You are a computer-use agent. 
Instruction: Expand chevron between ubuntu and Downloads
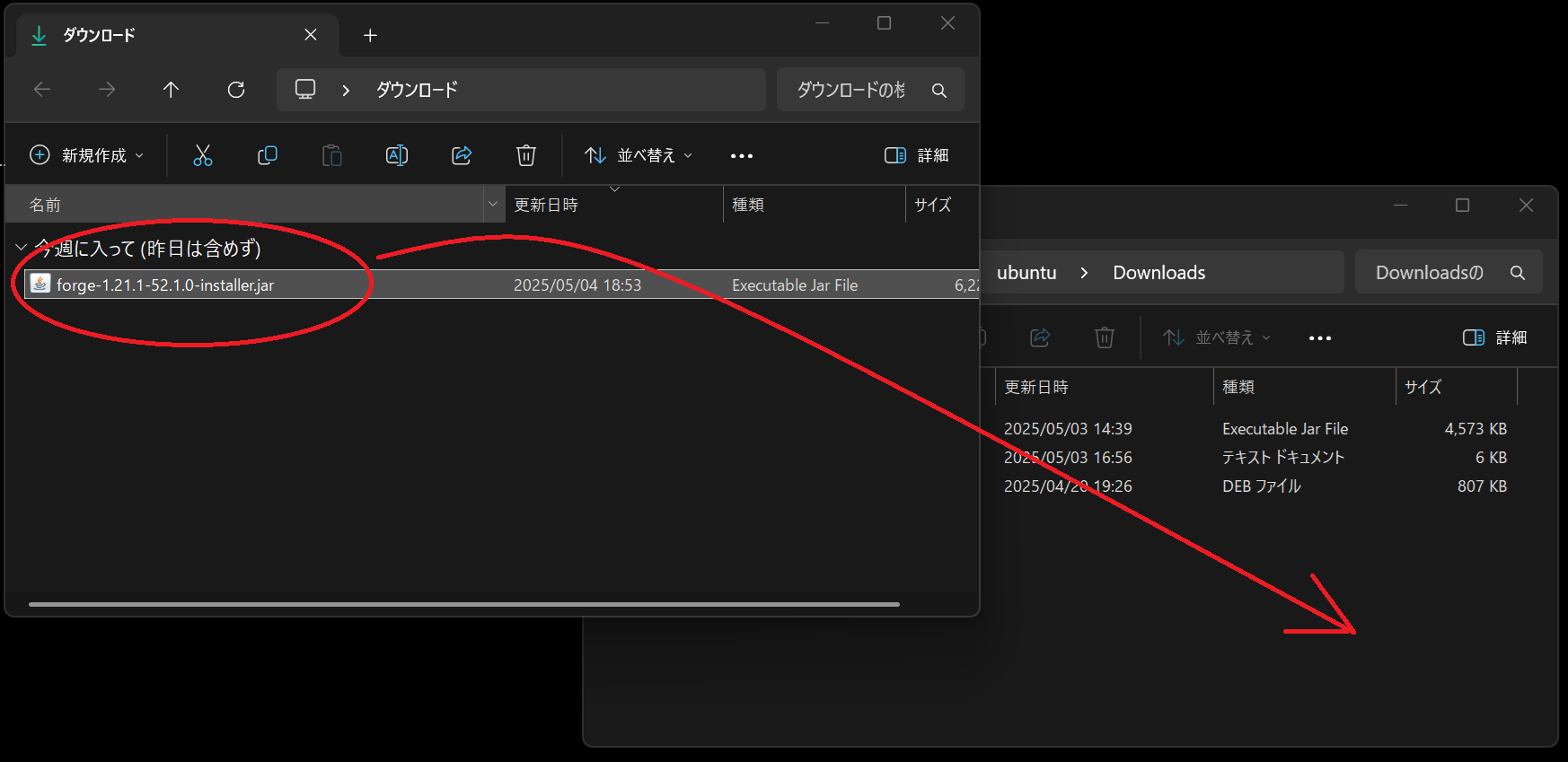coord(1084,273)
